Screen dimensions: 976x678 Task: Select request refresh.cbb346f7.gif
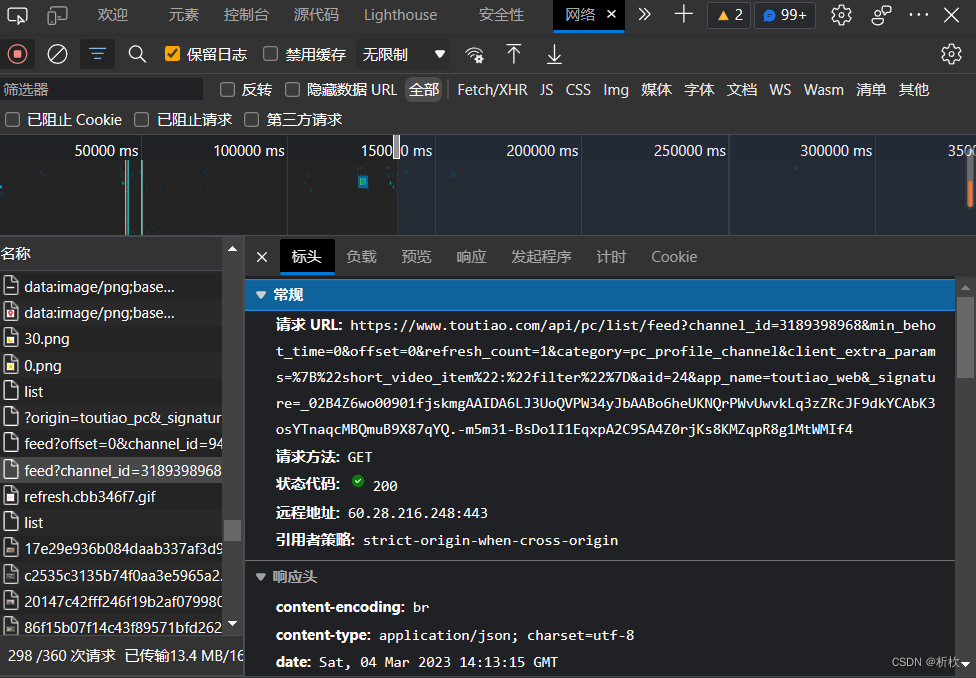(111, 497)
